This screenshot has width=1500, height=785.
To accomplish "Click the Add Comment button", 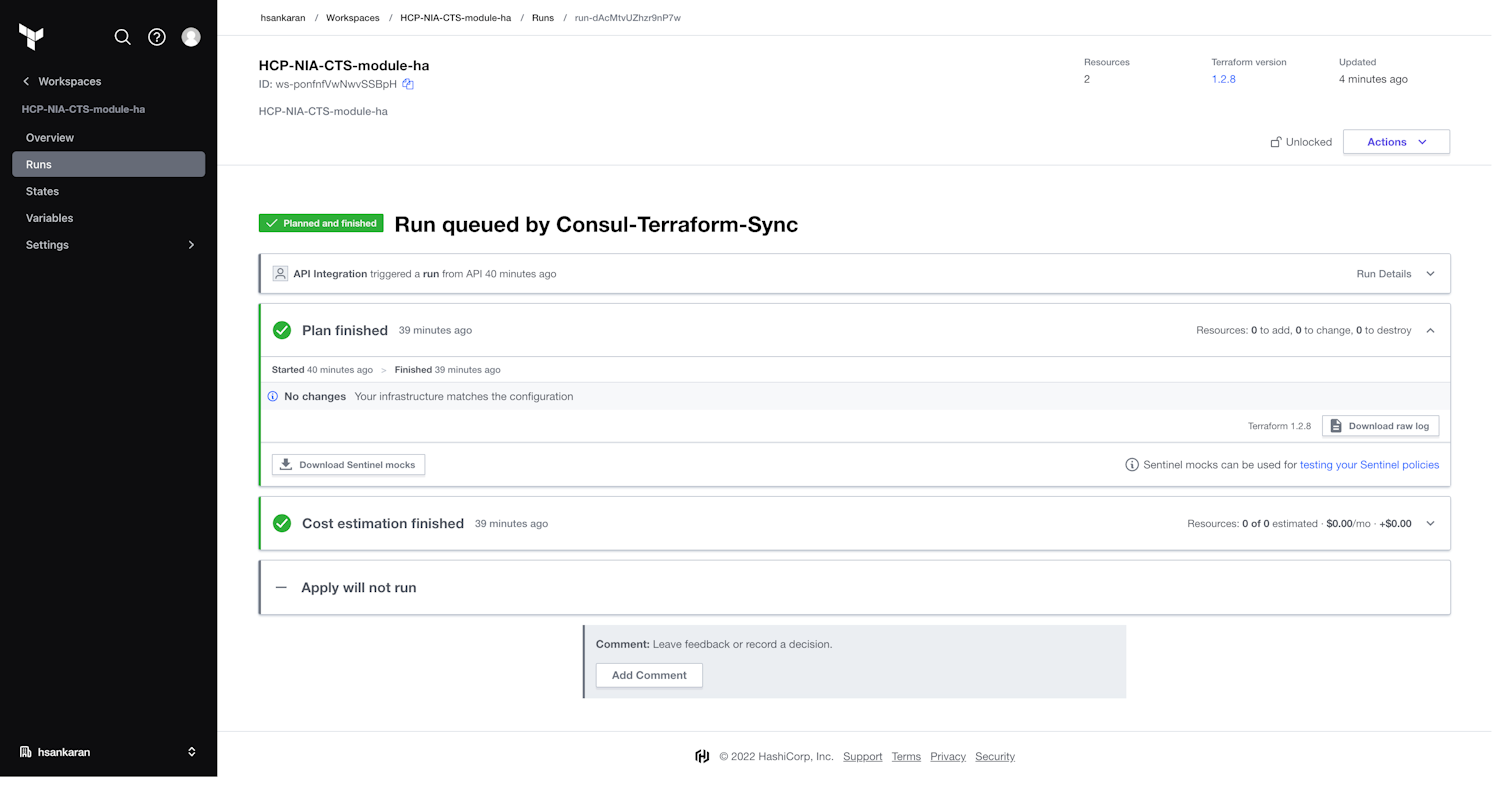I will [x=648, y=675].
